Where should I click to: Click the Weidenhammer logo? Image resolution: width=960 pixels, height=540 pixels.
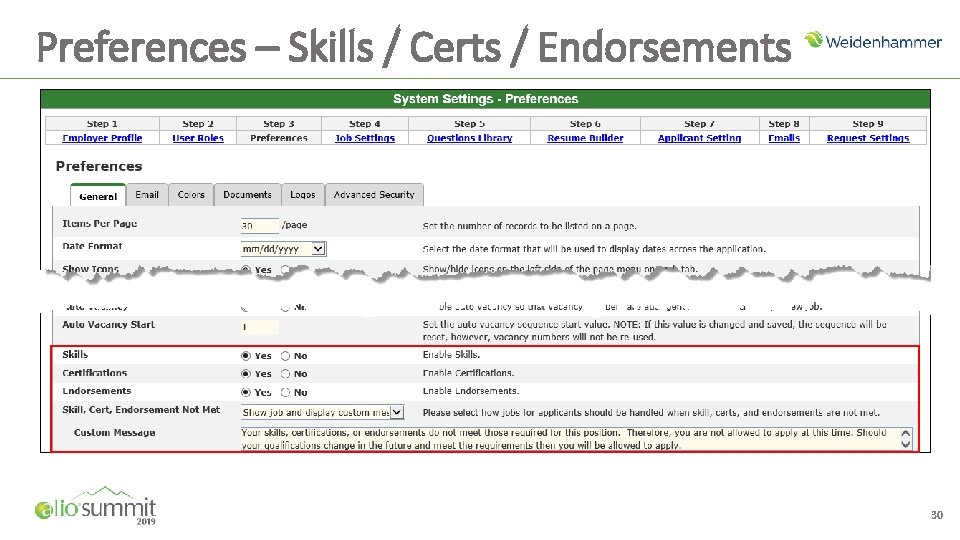(x=873, y=41)
